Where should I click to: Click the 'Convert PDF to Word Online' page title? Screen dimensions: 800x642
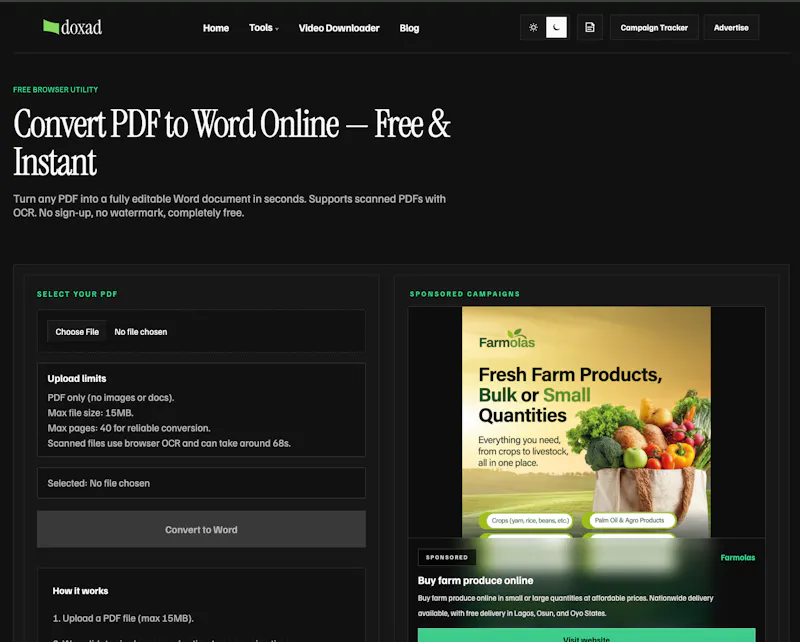point(232,143)
